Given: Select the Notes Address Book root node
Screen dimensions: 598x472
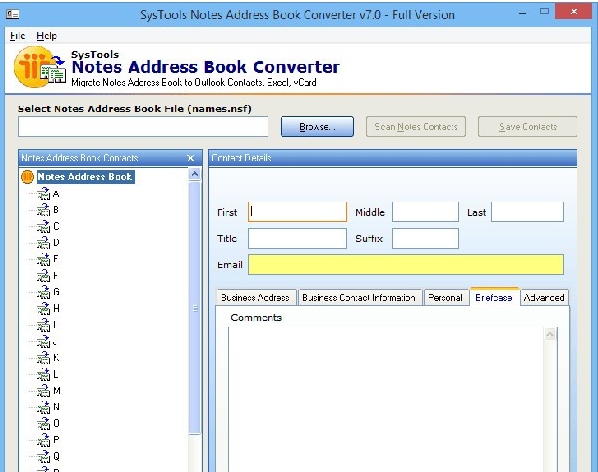Looking at the screenshot, I should pos(85,177).
